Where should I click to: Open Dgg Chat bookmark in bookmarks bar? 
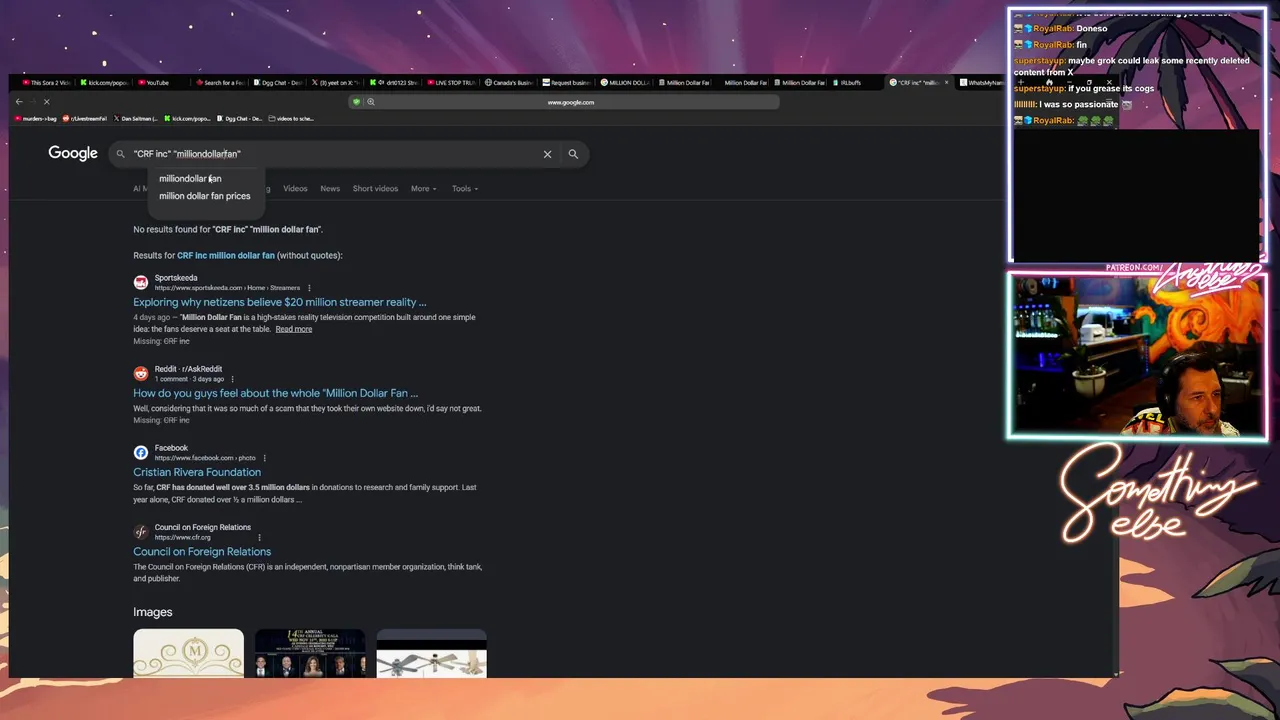pyautogui.click(x=240, y=118)
